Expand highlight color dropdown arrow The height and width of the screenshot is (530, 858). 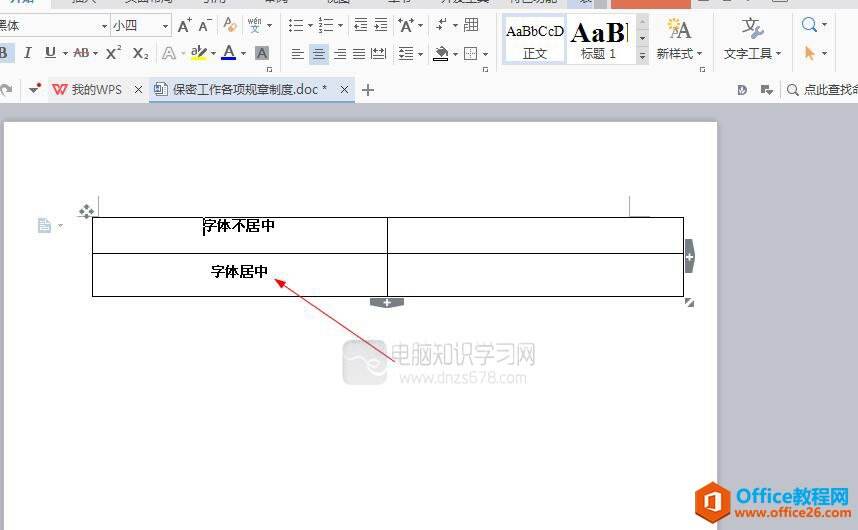tap(213, 54)
